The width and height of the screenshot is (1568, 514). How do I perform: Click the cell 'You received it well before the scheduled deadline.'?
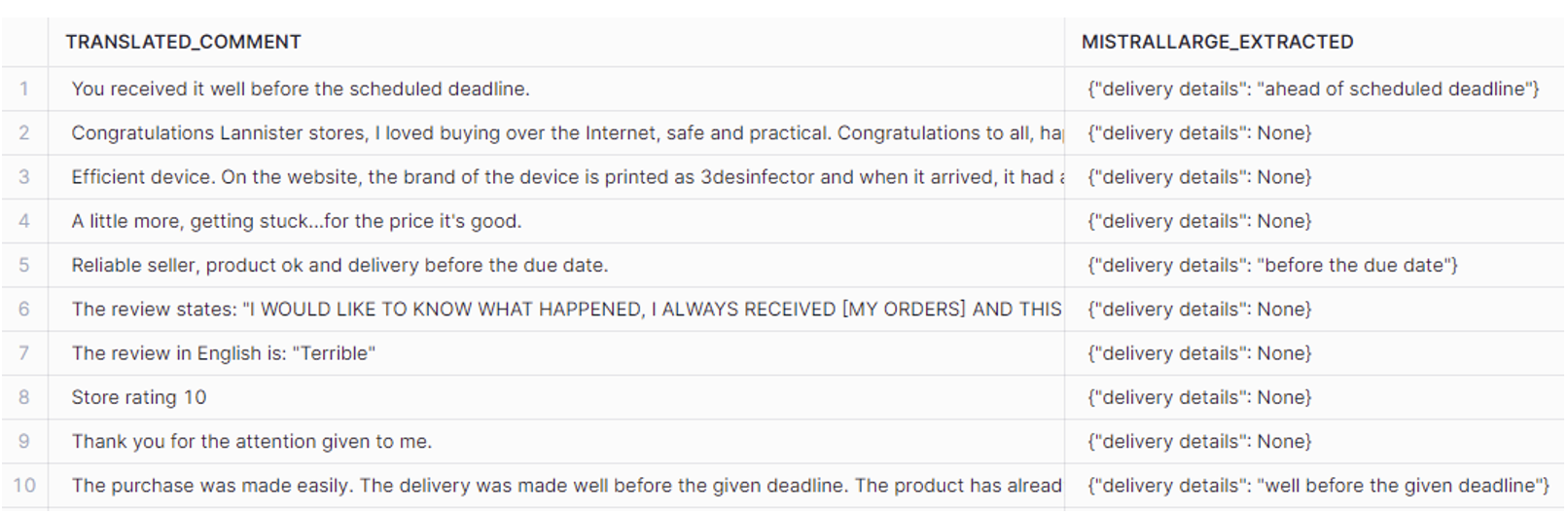(x=555, y=89)
